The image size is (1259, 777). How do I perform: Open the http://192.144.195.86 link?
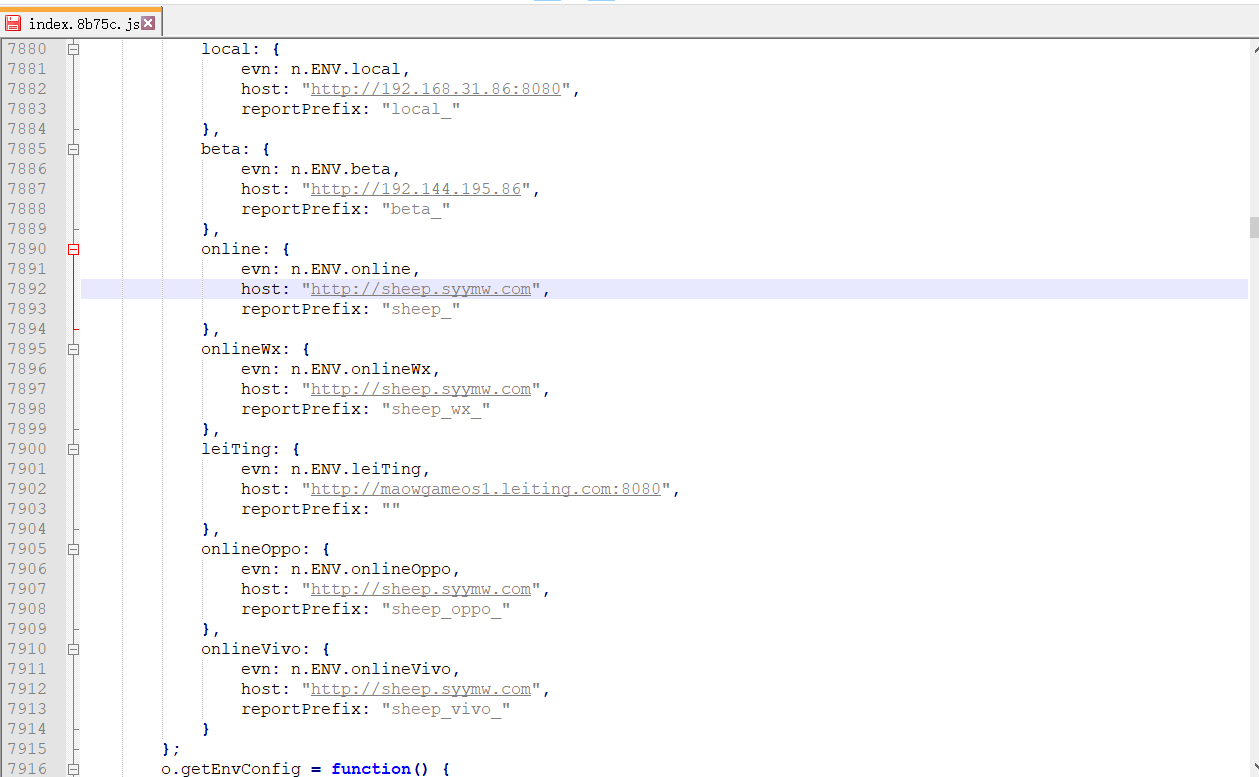tap(416, 189)
